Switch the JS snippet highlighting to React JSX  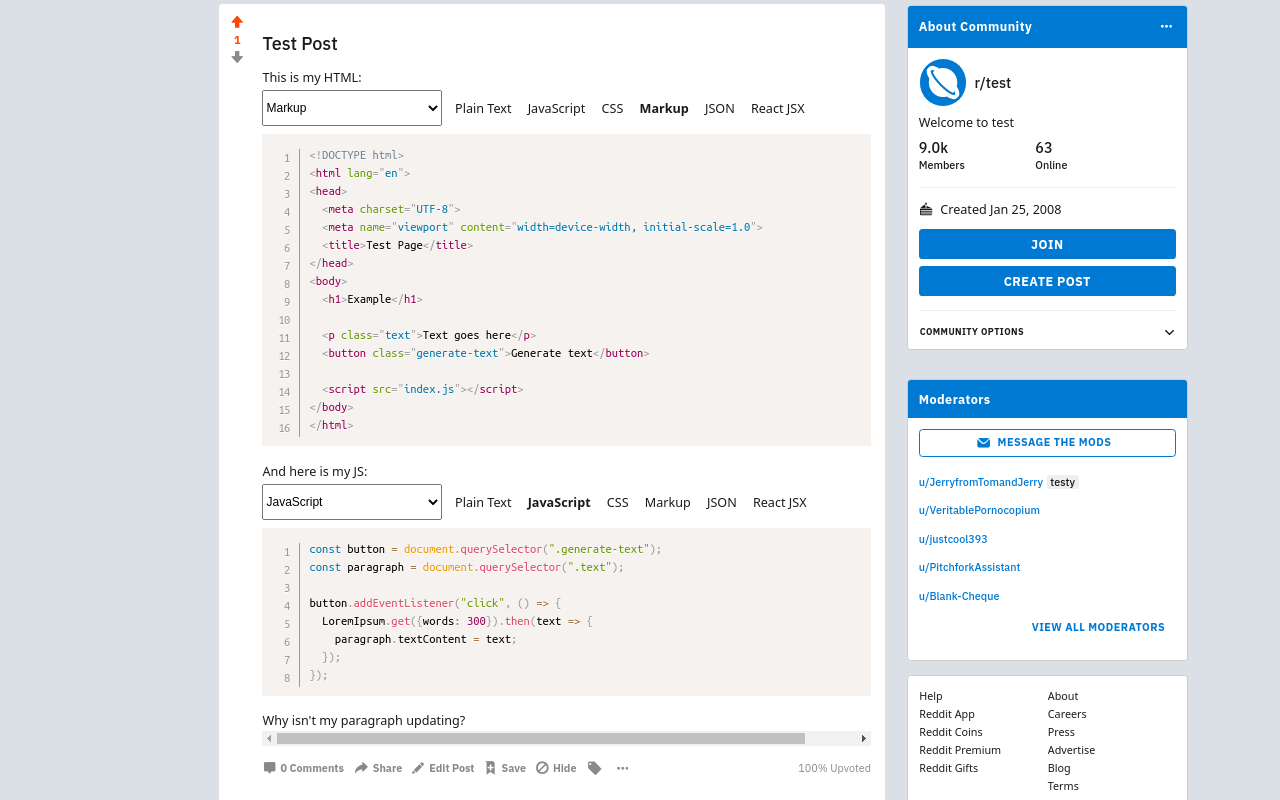pos(779,502)
